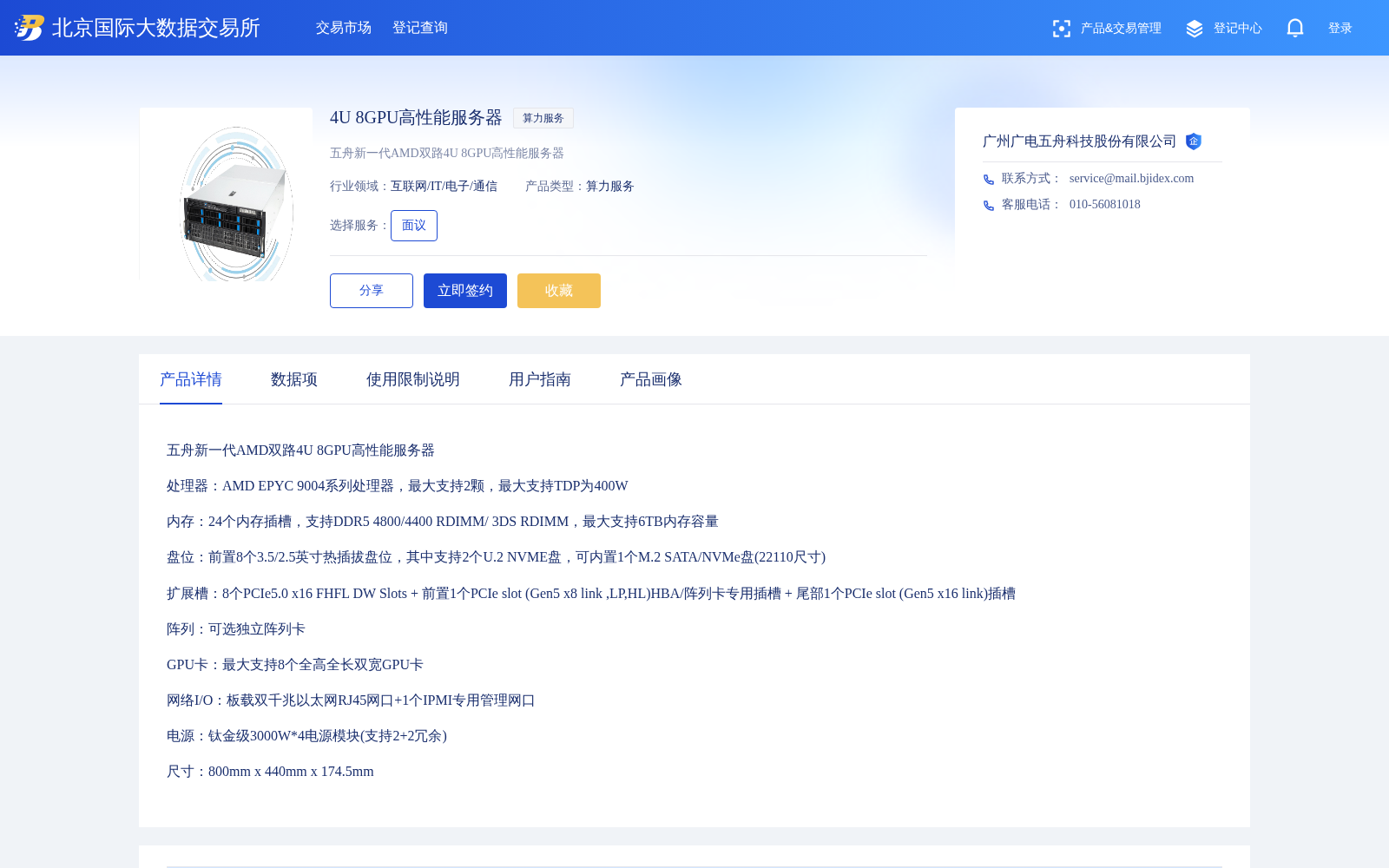The image size is (1389, 868).
Task: Click company name 广州广电五舟科技股份有限公司
Action: pos(1079,141)
